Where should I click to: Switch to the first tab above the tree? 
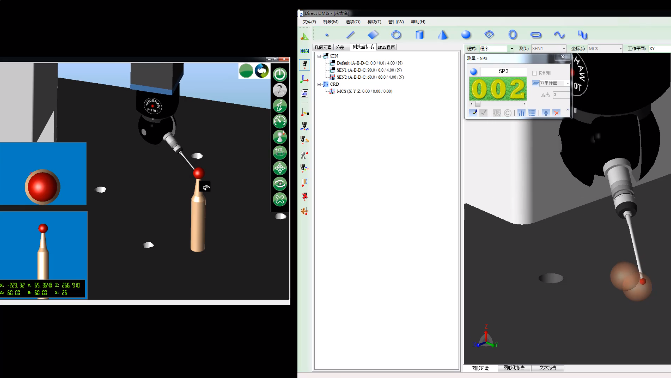pos(323,47)
